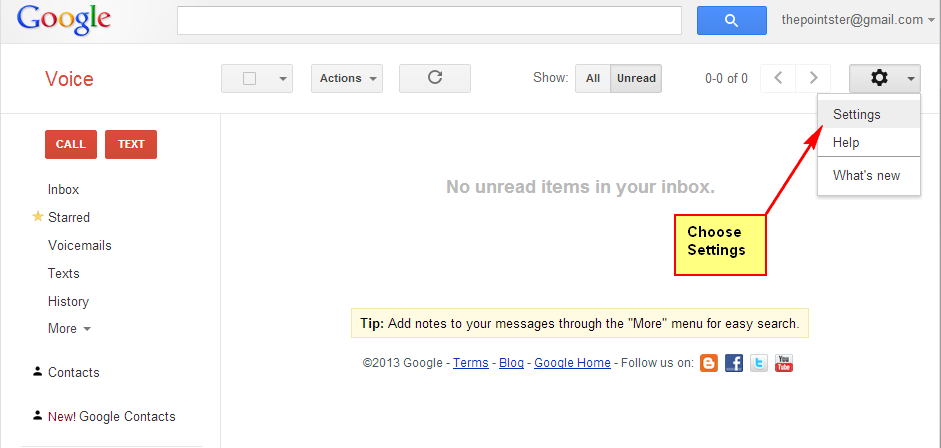The width and height of the screenshot is (941, 448).
Task: Click the blue search magnifier button
Action: 731,20
